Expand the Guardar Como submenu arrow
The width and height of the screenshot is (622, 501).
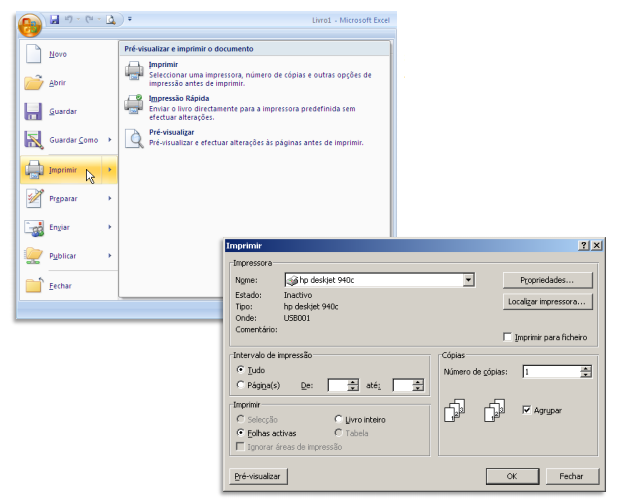[109, 140]
